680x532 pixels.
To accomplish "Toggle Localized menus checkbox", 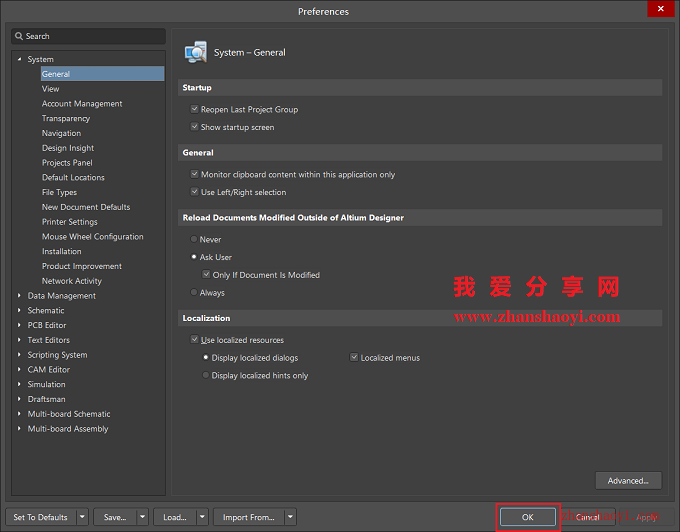I will pyautogui.click(x=354, y=357).
